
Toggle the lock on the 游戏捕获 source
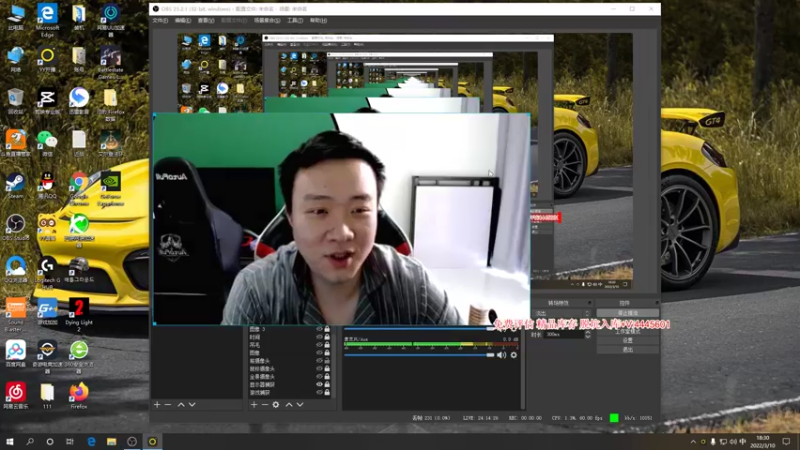coord(327,393)
